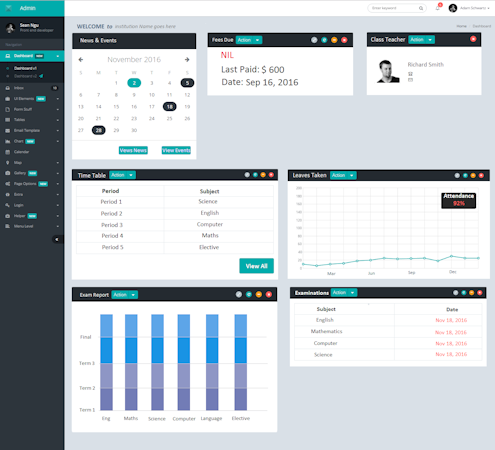Click the Inbox icon in the sidebar

8,88
